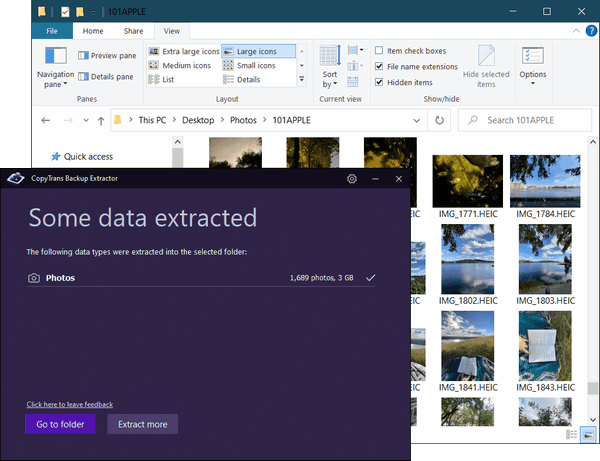The height and width of the screenshot is (461, 600).
Task: Toggle Details pane in Explorer ribbon
Action: [x=106, y=77]
